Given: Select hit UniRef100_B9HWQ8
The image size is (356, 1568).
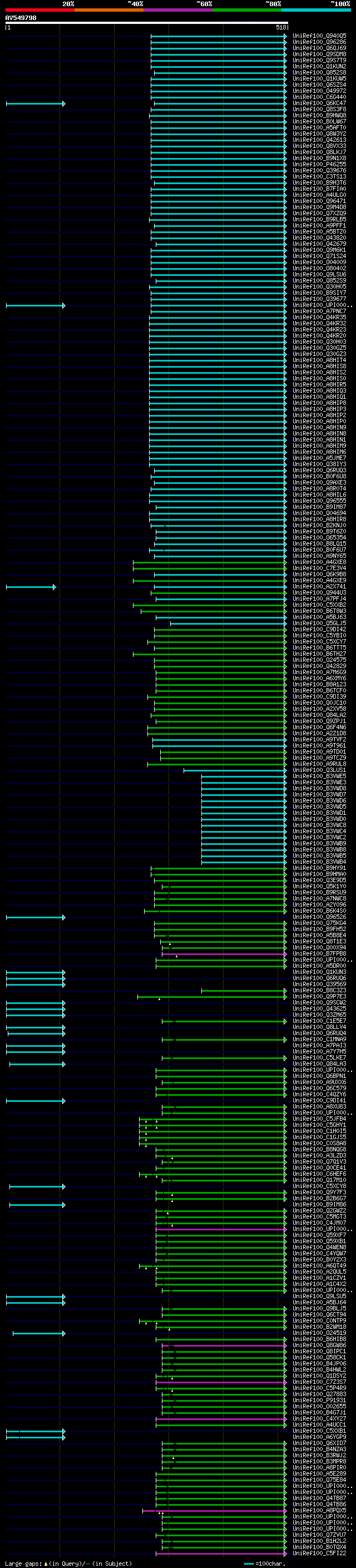Looking at the screenshot, I should point(319,116).
